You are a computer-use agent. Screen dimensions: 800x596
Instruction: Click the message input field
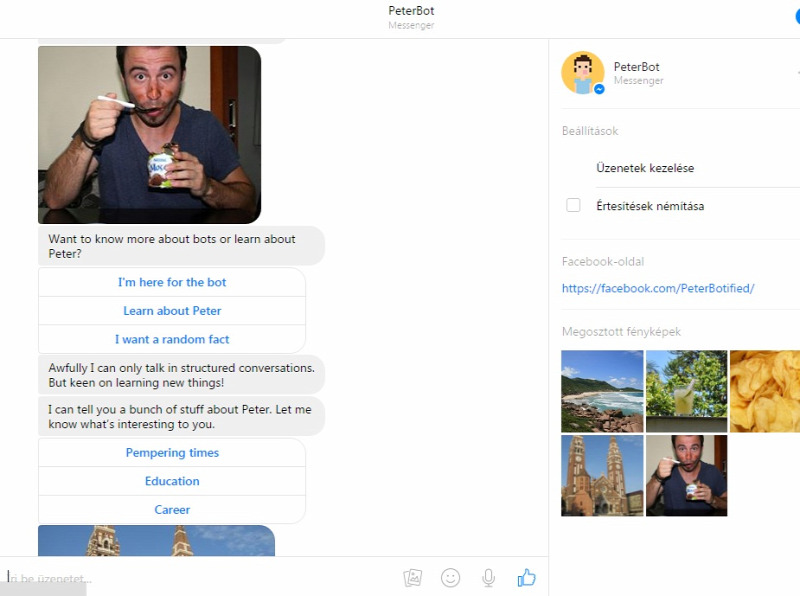(199, 578)
